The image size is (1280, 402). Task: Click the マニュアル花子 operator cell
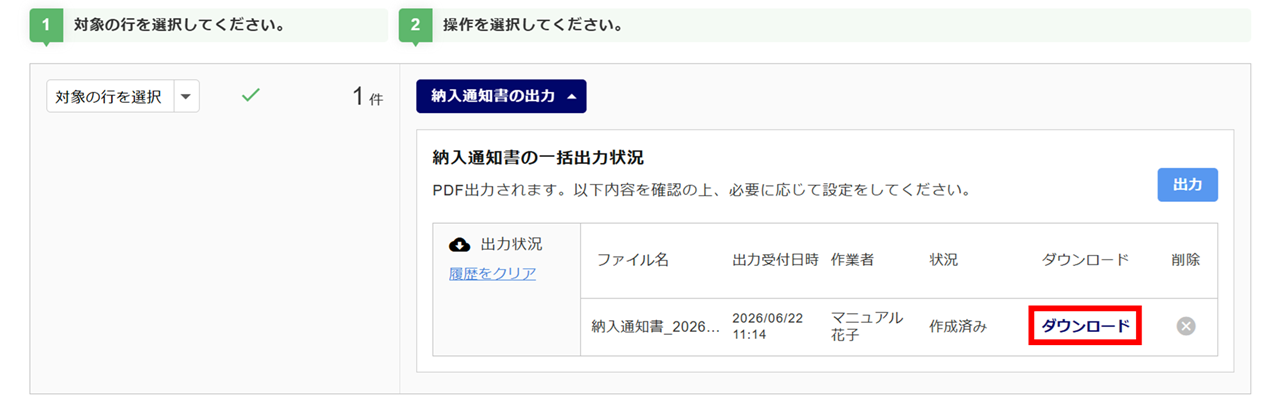[x=867, y=326]
